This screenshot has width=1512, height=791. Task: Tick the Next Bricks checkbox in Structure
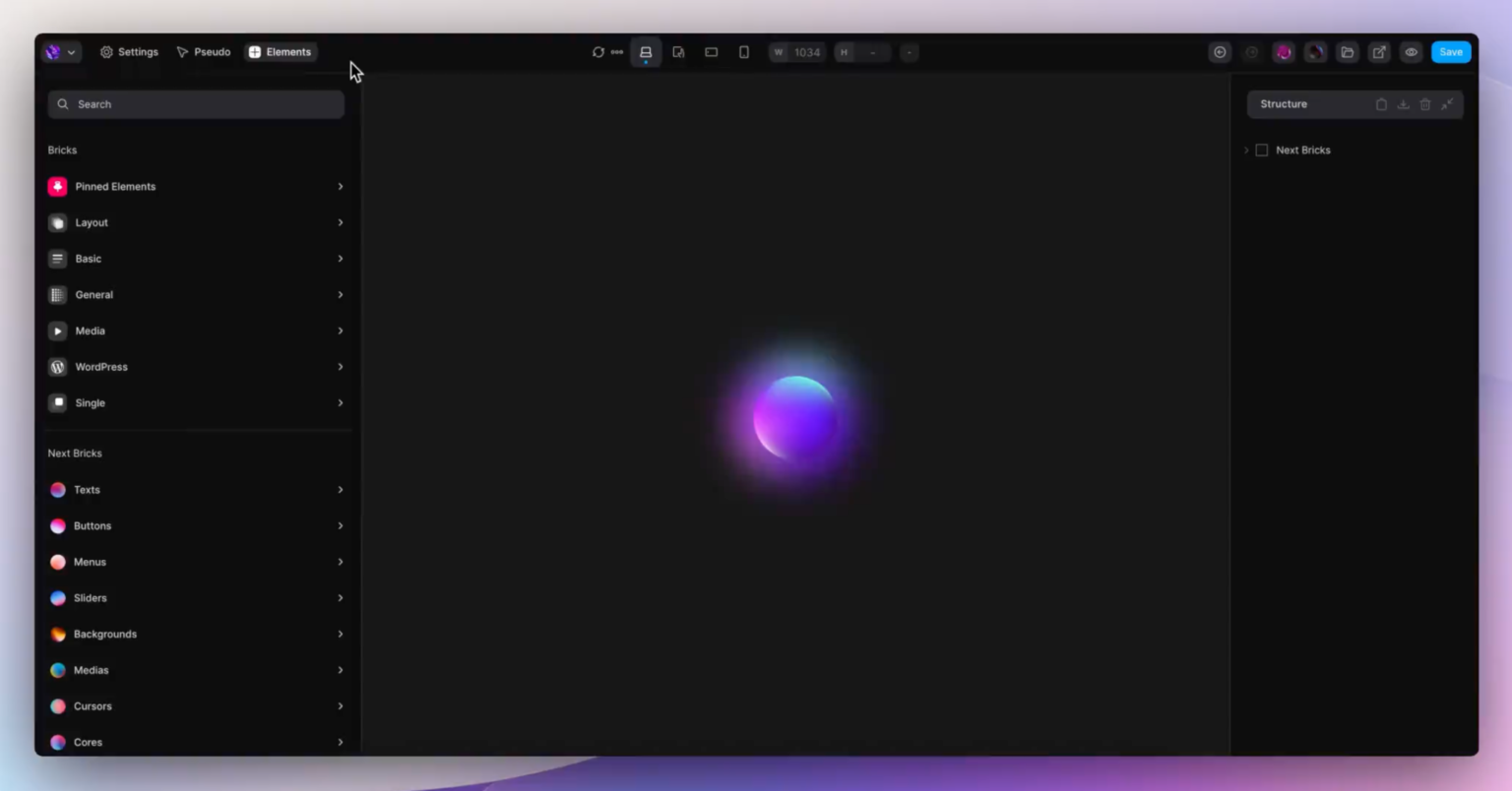pyautogui.click(x=1261, y=151)
